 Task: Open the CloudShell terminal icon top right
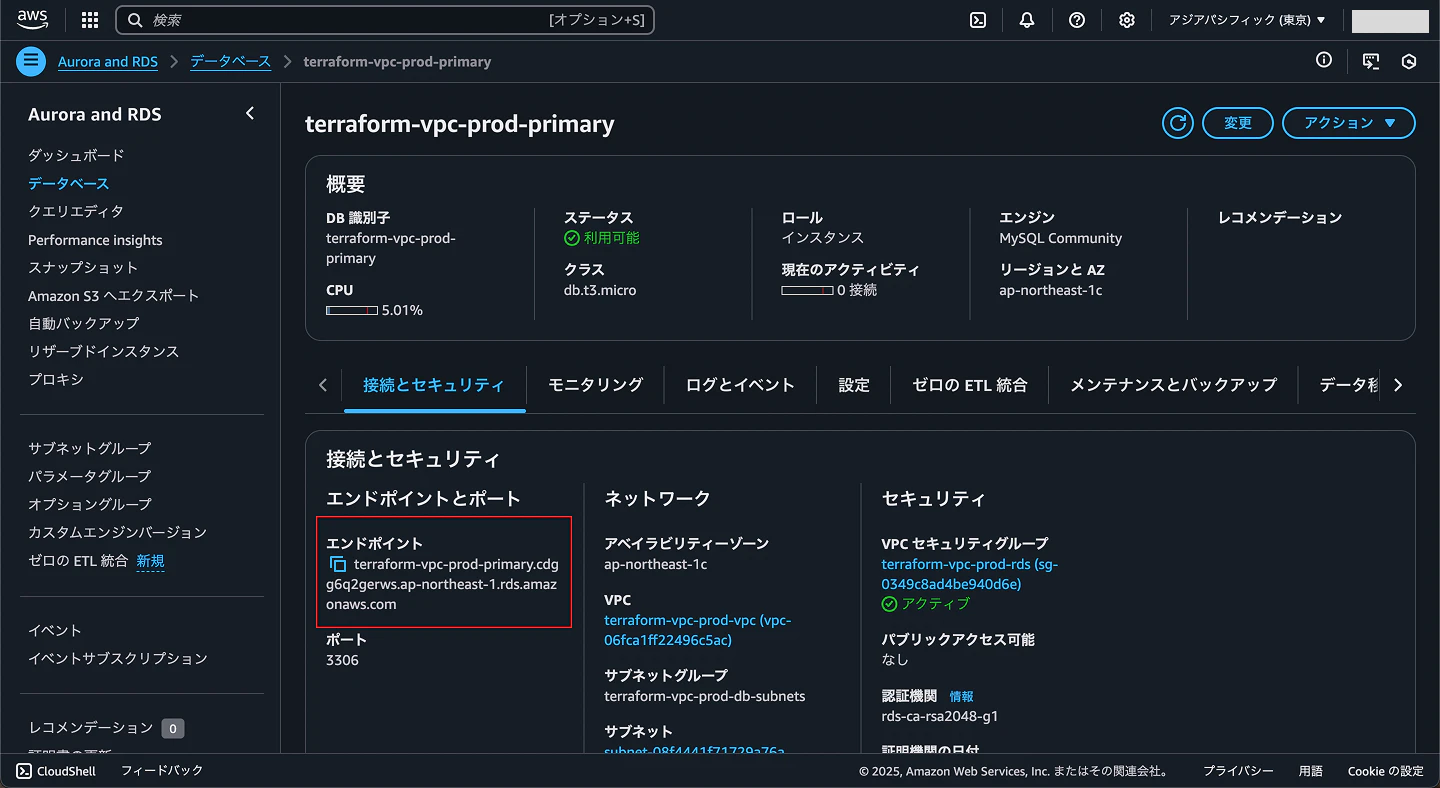(x=977, y=19)
